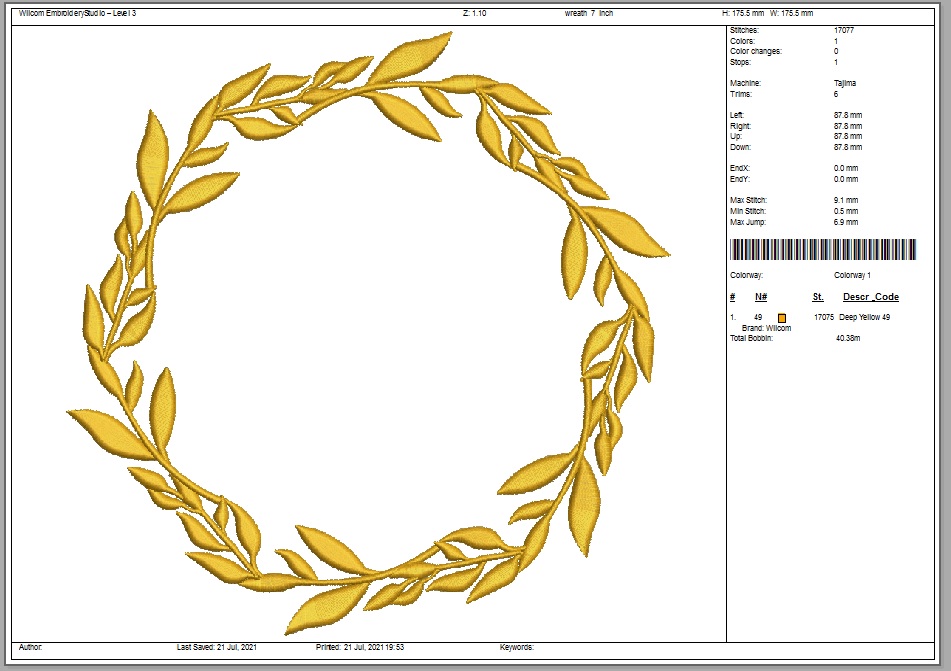Viewport: 951px width, 671px height.
Task: Select the Deep Yellow 49 thread description
Action: click(864, 317)
